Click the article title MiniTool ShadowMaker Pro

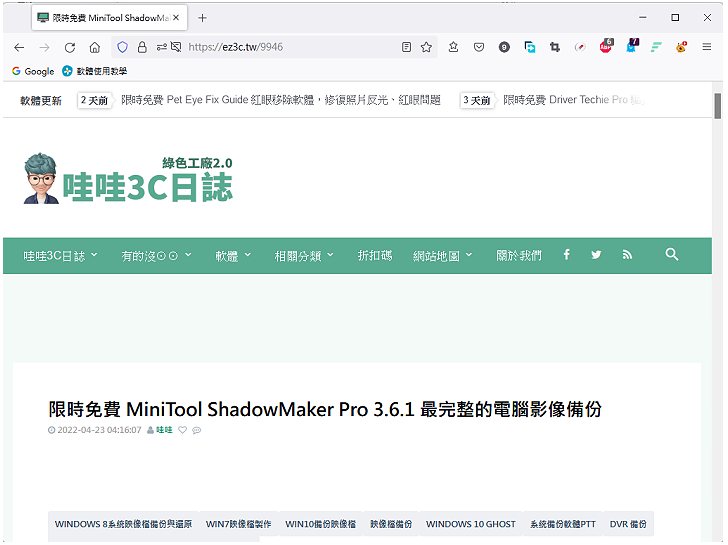(325, 409)
